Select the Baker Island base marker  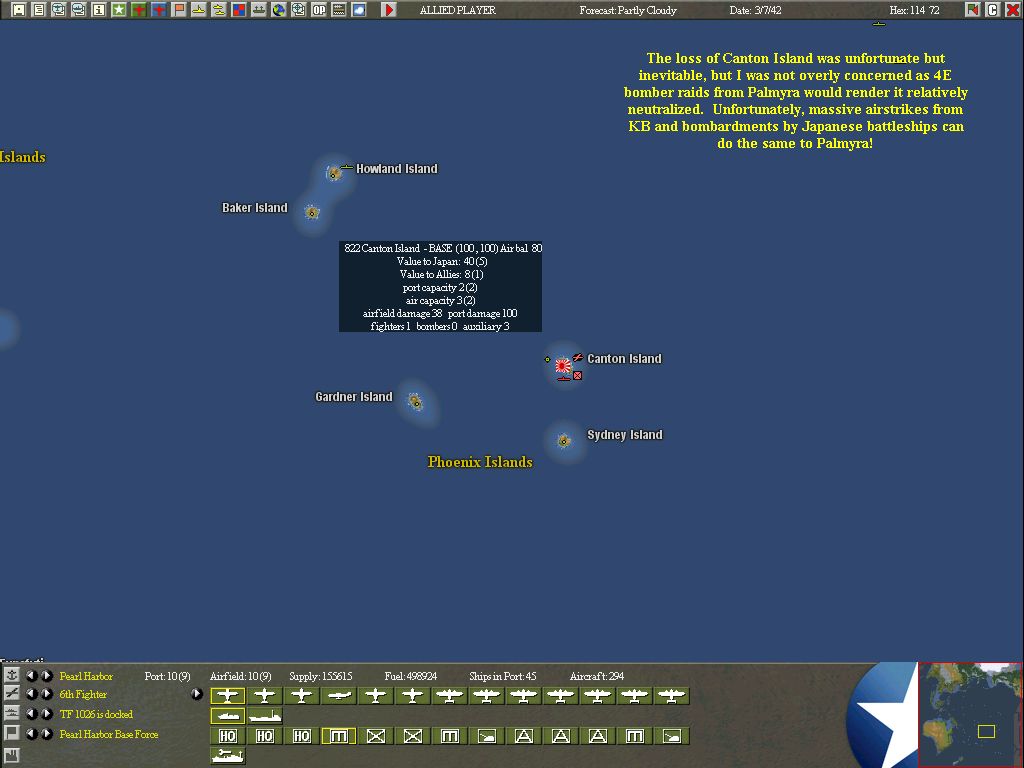[312, 212]
